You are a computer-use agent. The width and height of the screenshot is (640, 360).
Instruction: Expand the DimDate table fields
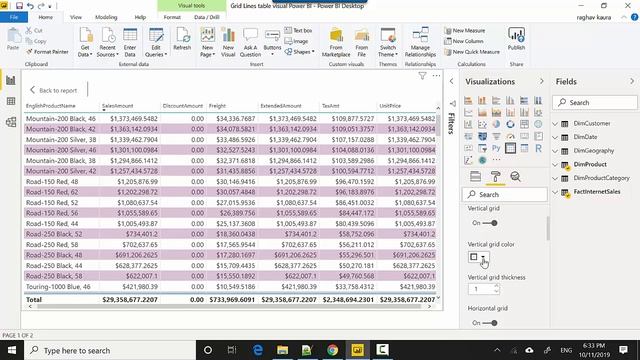pyautogui.click(x=555, y=137)
